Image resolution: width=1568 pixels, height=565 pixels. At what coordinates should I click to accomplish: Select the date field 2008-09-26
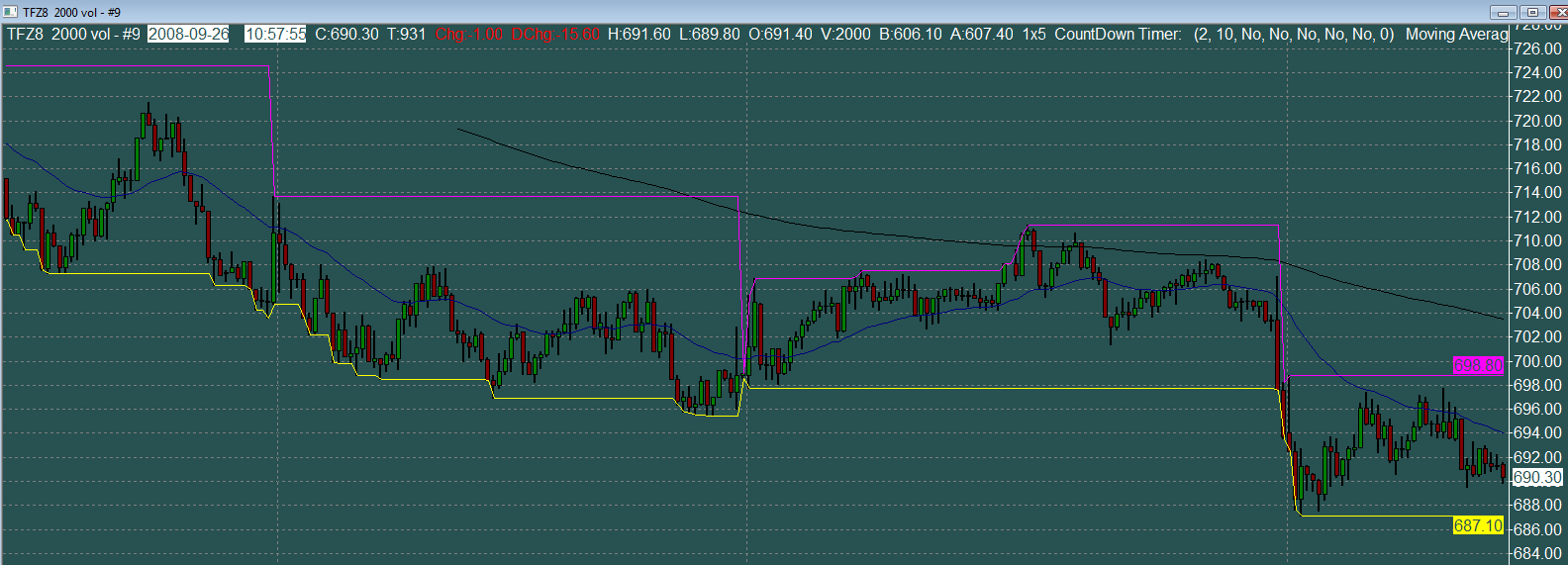188,34
